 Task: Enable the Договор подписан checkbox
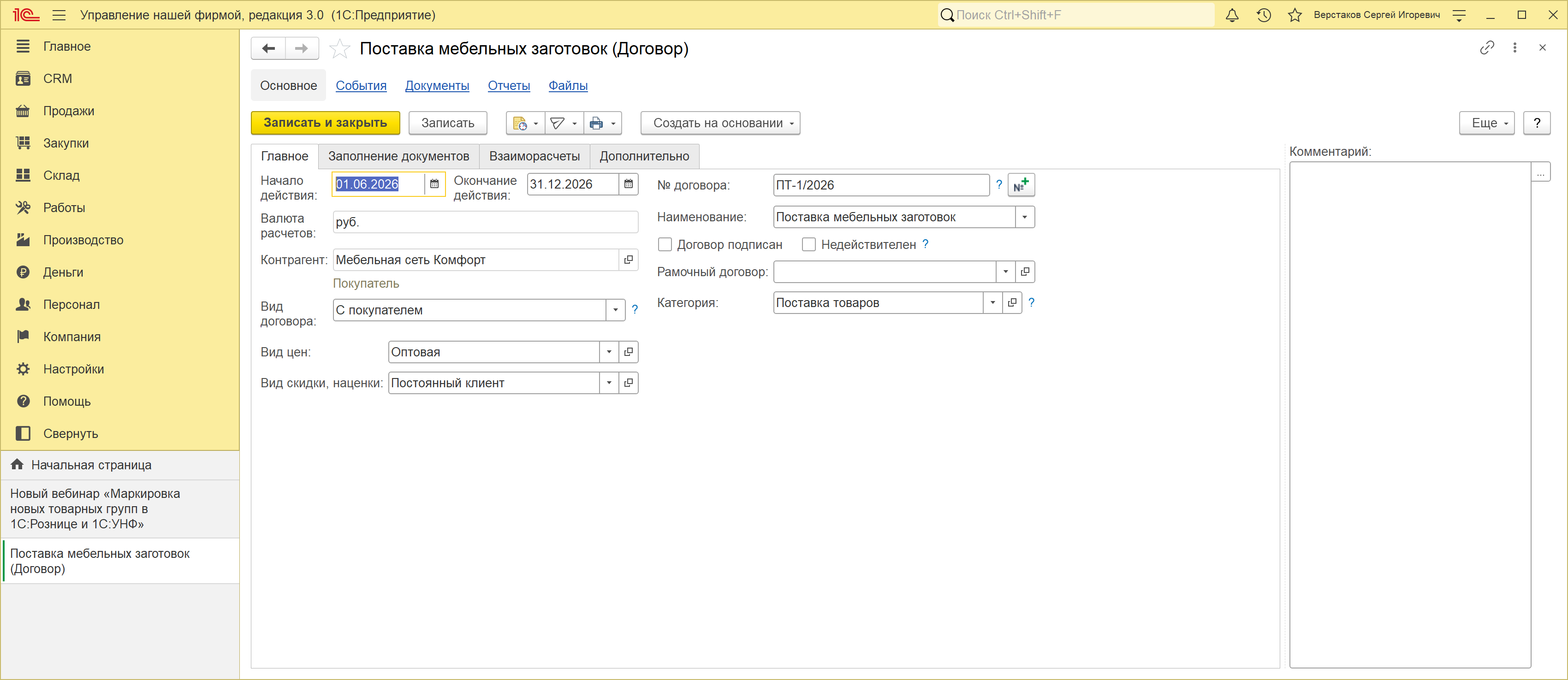pyautogui.click(x=665, y=244)
